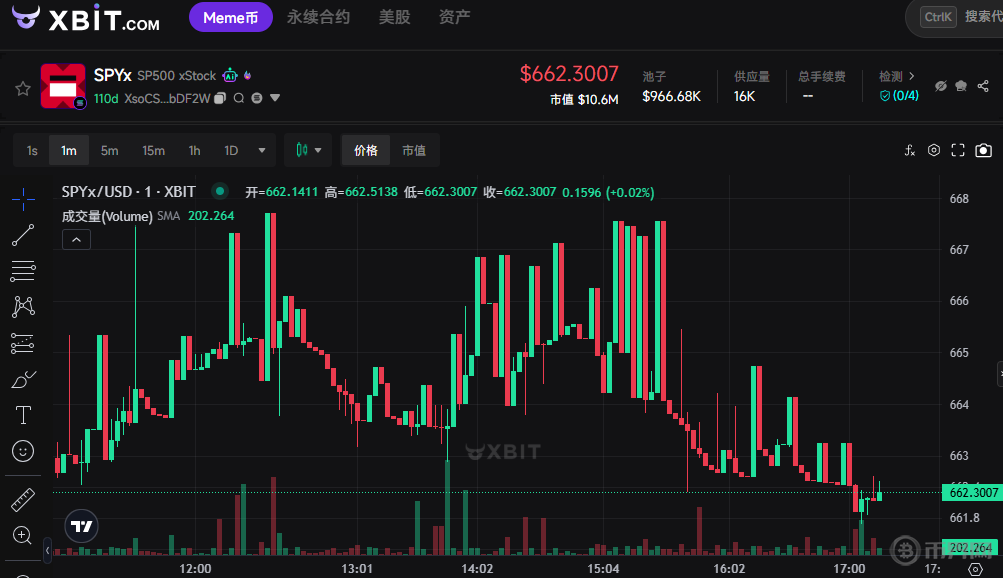Open 资产 assets tab

[455, 17]
